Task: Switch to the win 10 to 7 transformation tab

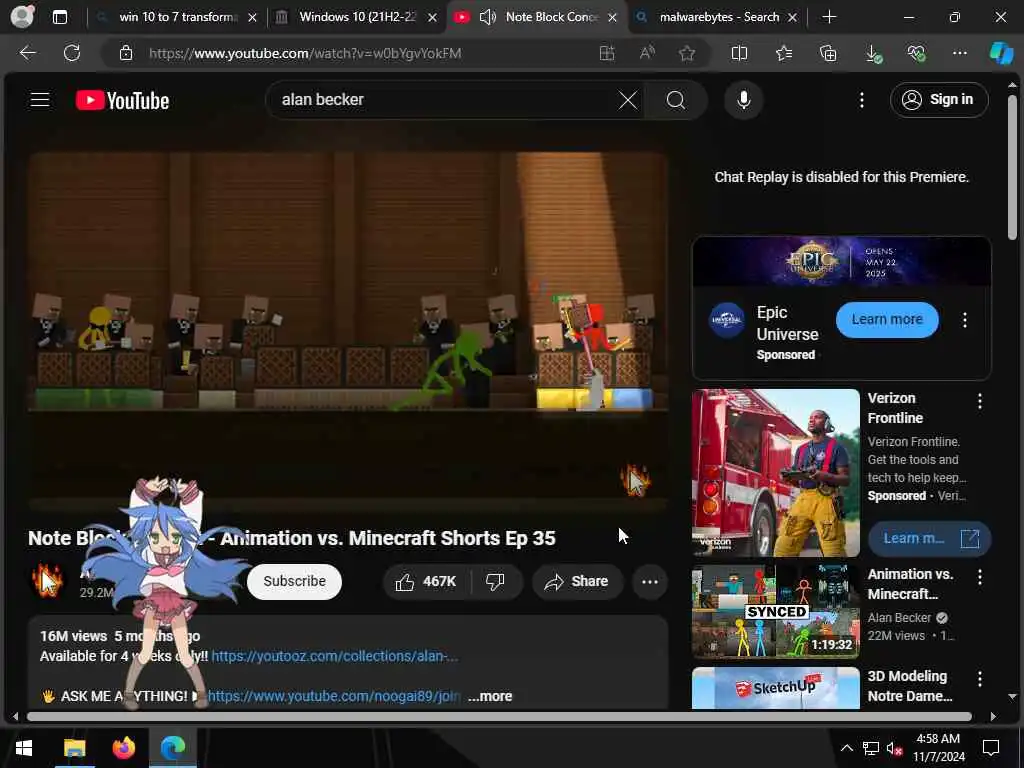Action: point(176,17)
